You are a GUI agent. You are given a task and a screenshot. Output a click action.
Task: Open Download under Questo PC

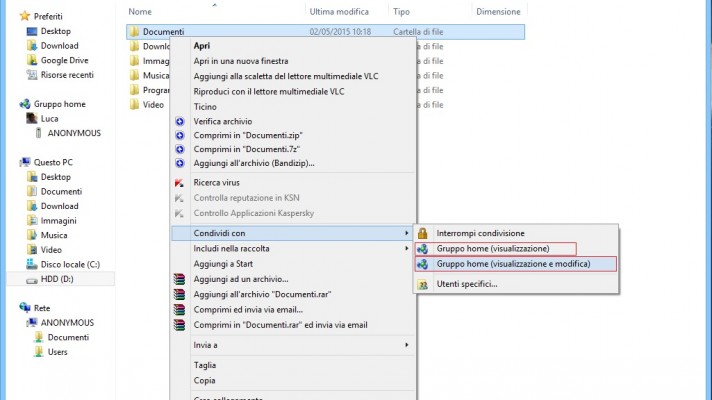[59, 206]
